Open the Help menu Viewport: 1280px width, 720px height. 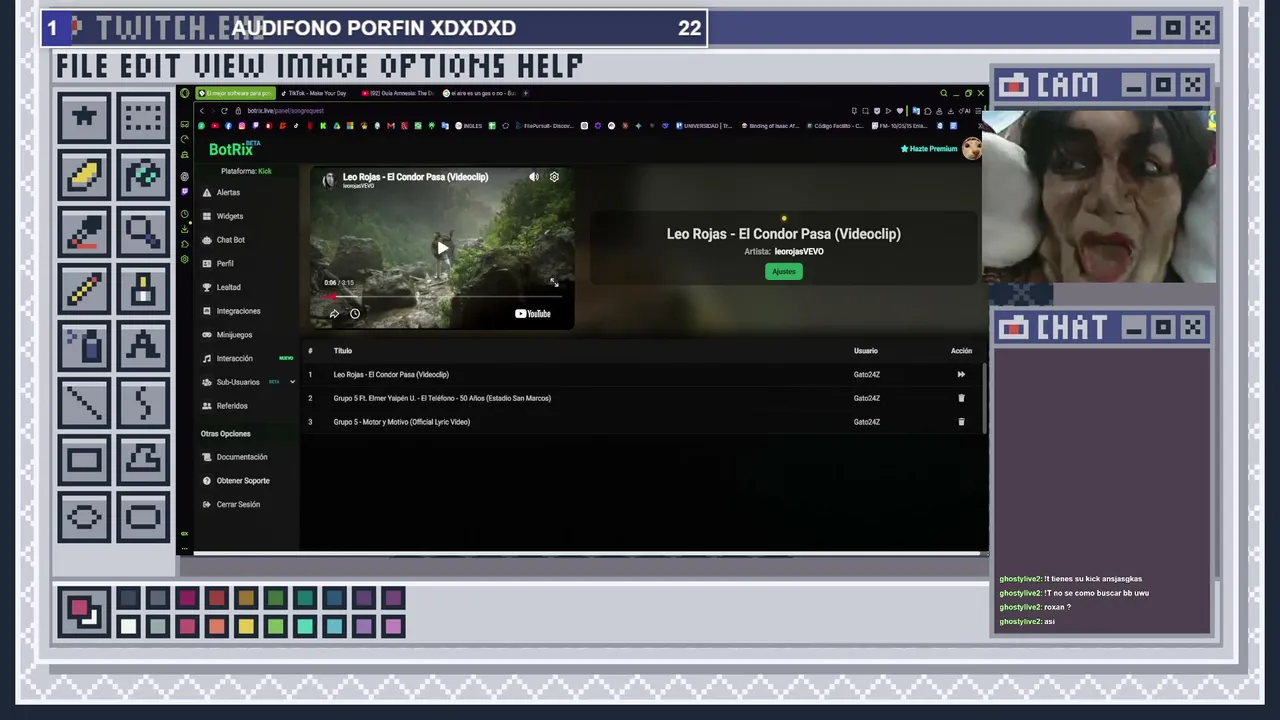tap(550, 66)
